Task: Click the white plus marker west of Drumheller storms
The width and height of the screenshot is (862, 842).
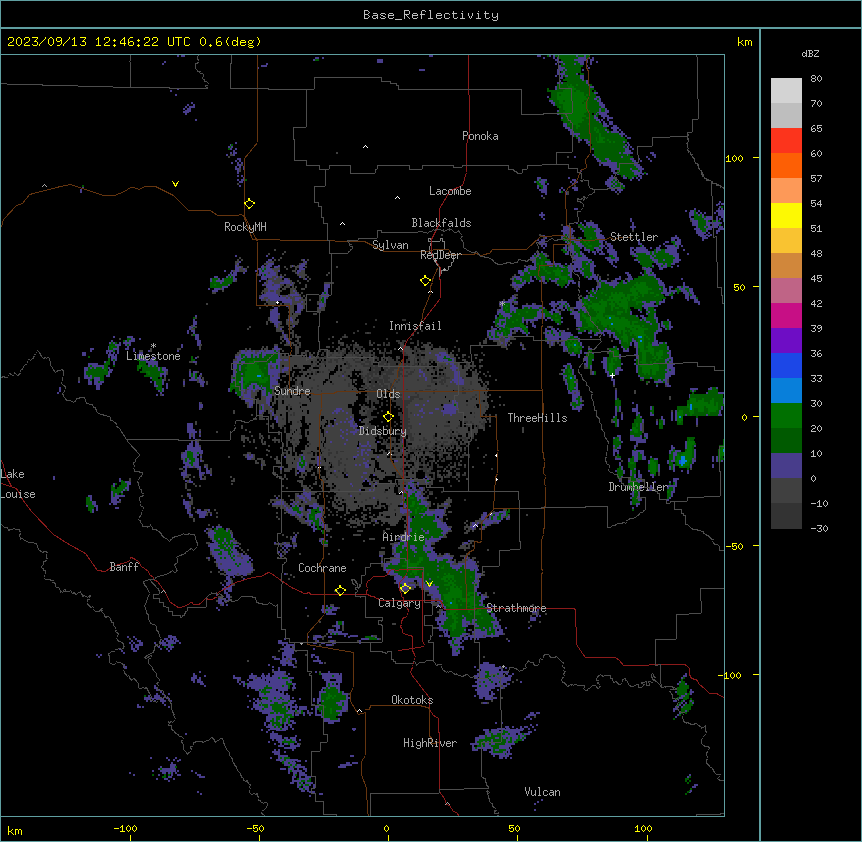Action: click(612, 375)
